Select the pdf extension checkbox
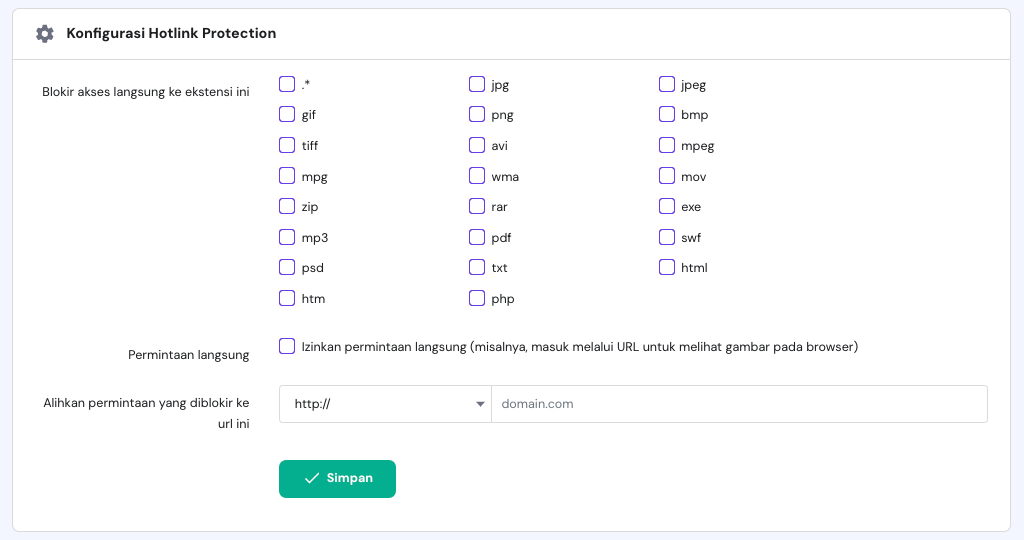This screenshot has height=540, width=1024. 477,237
